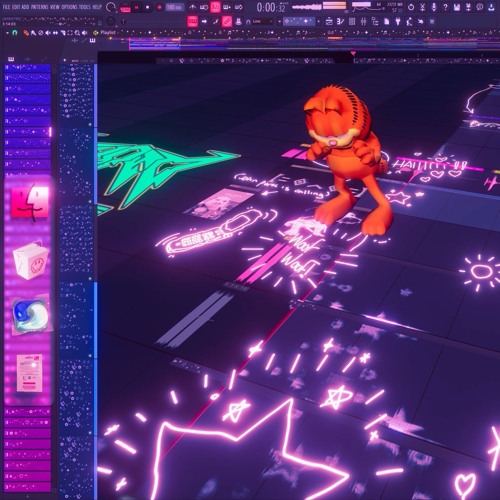This screenshot has width=500, height=500.
Task: Open the plugin picker icon
Action: click(398, 21)
